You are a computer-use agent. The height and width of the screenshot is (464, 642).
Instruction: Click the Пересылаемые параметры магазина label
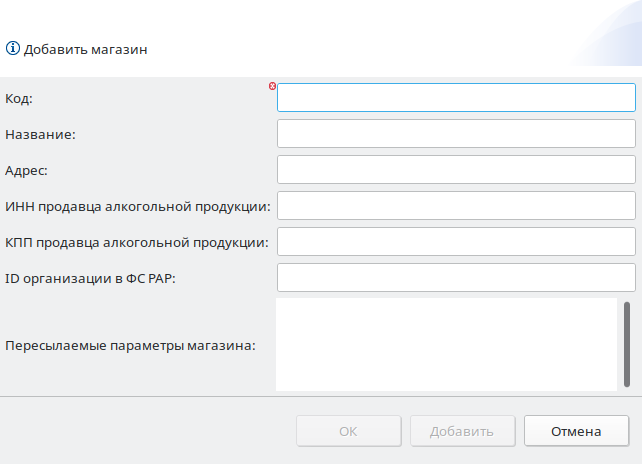click(130, 346)
